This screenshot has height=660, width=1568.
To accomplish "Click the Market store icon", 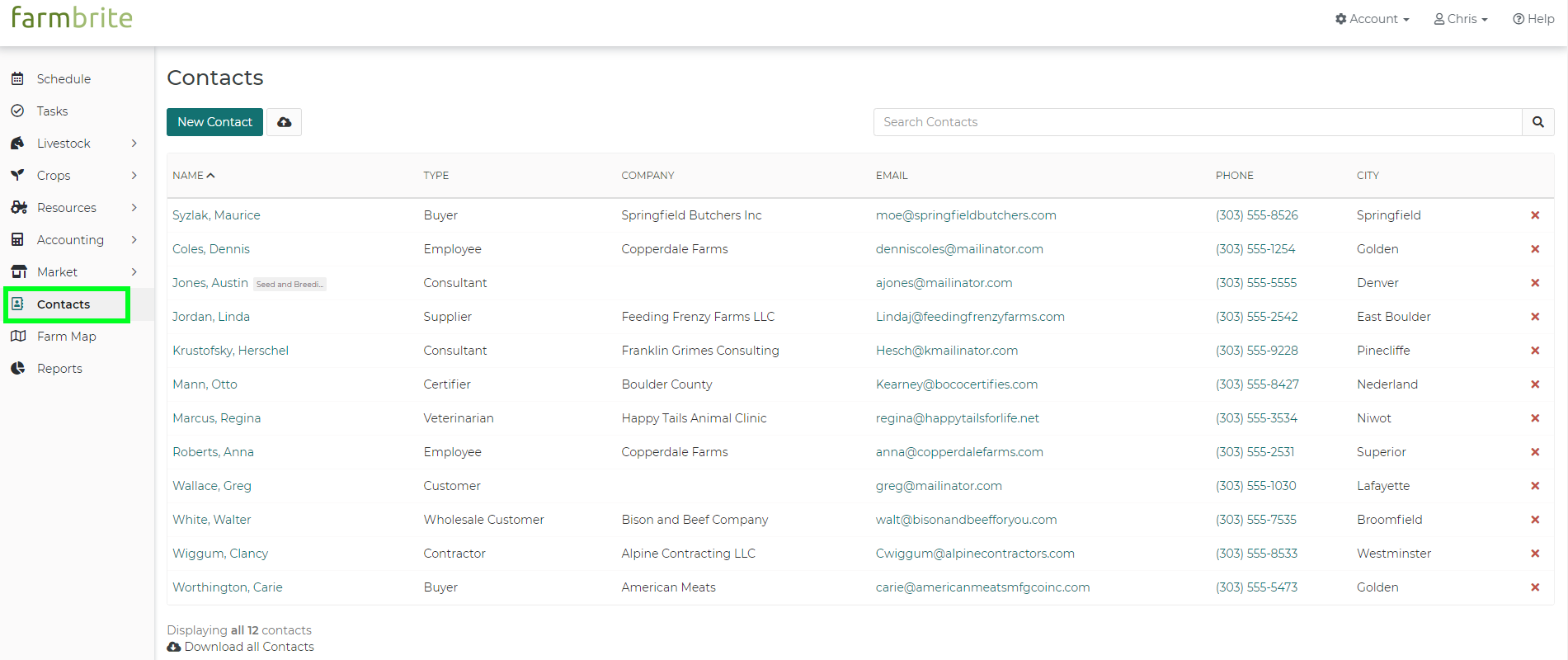I will [x=18, y=272].
